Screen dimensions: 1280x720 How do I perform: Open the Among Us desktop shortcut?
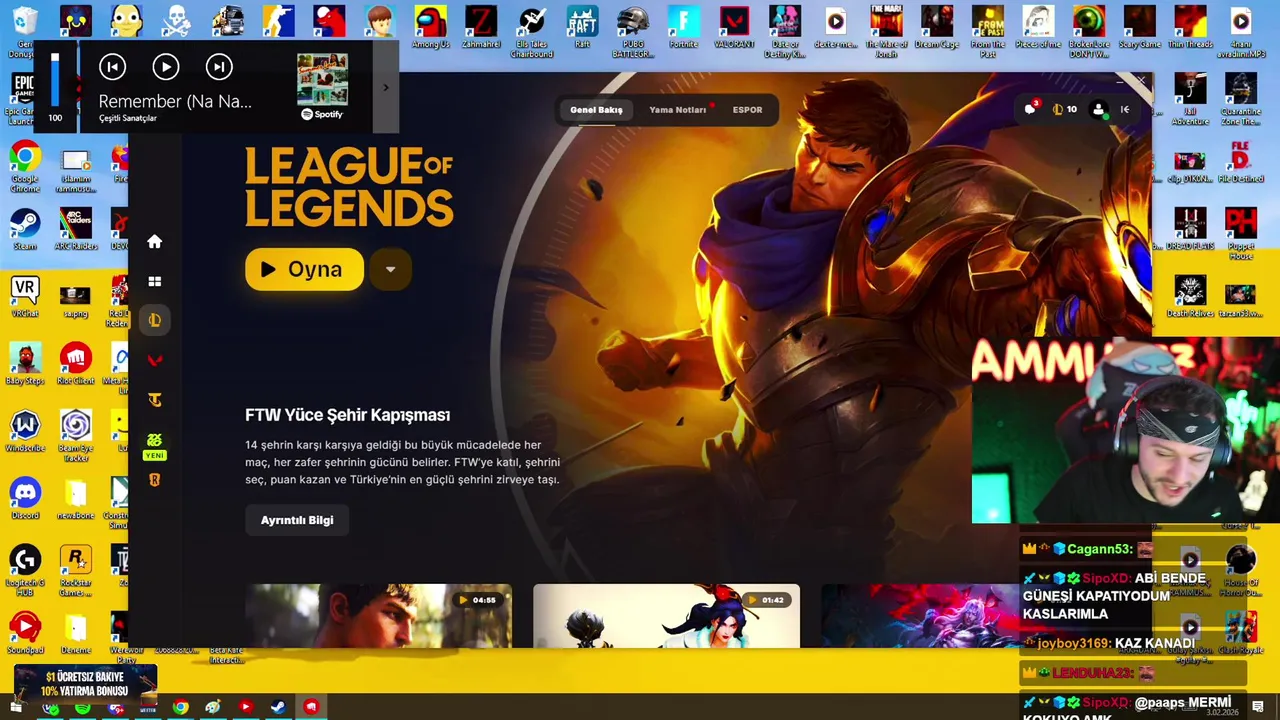click(x=431, y=28)
